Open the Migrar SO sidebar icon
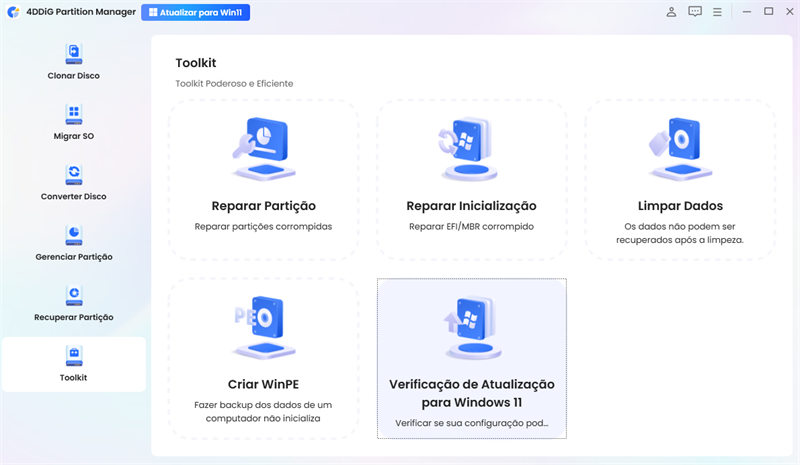The image size is (800, 465). point(73,114)
